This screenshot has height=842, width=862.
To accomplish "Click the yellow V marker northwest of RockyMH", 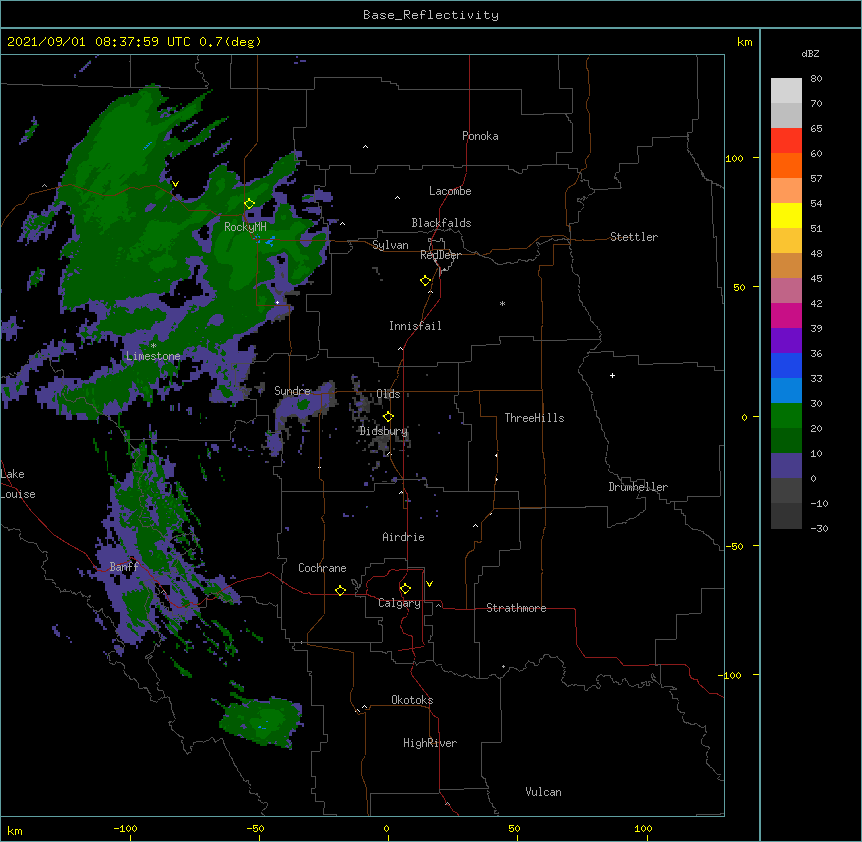I will pos(175,184).
